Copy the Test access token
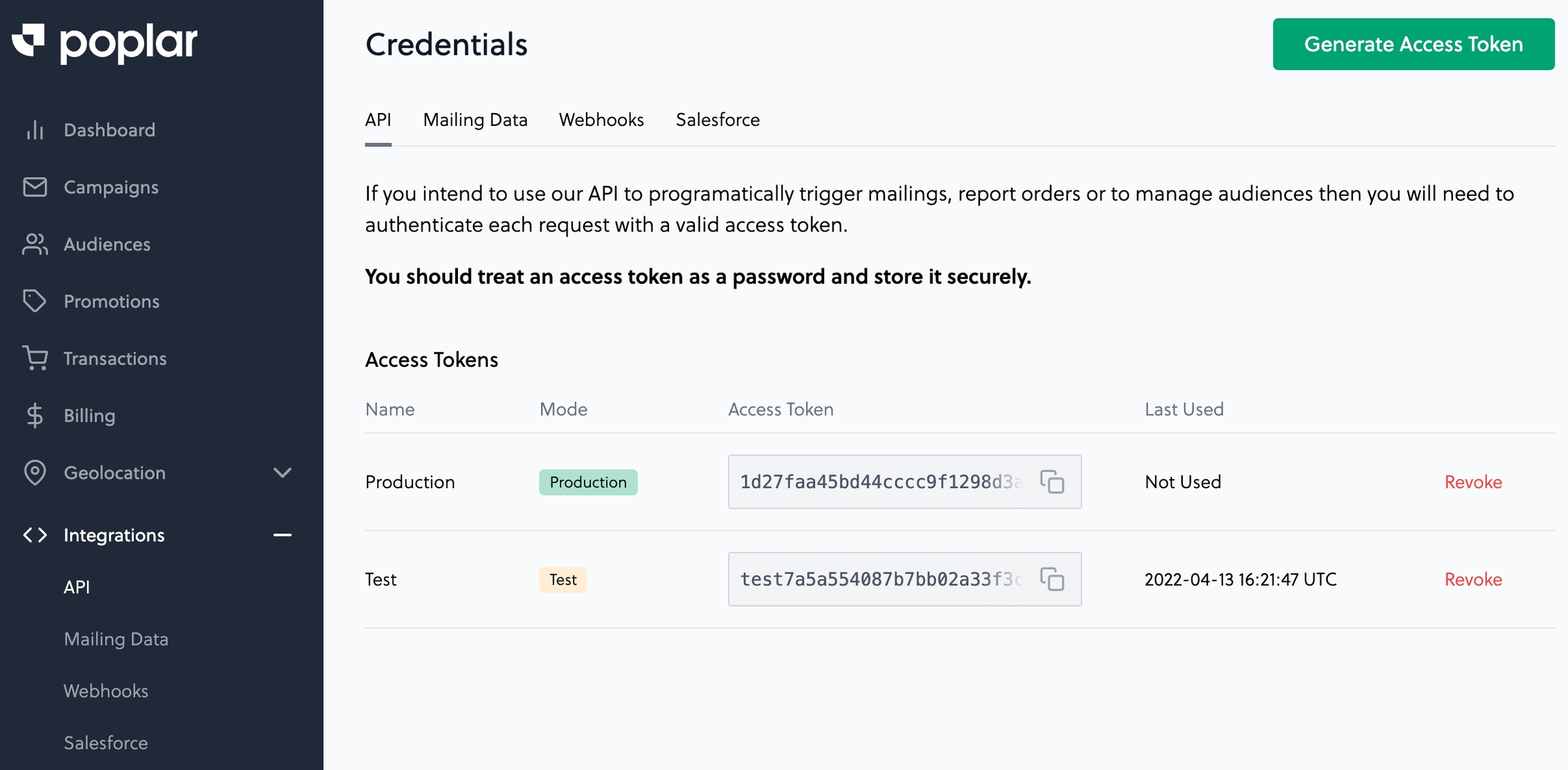Image resolution: width=1568 pixels, height=770 pixels. (x=1051, y=579)
